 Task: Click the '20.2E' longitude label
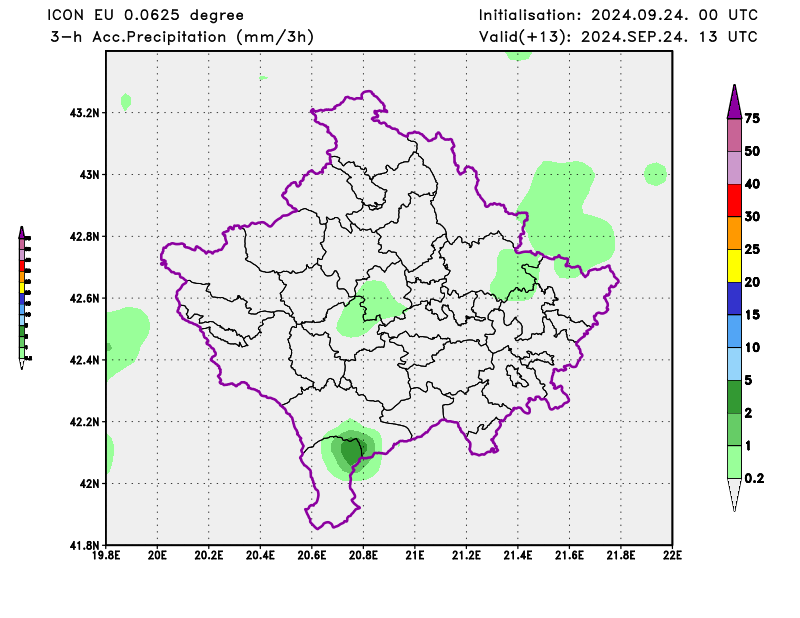pyautogui.click(x=209, y=555)
